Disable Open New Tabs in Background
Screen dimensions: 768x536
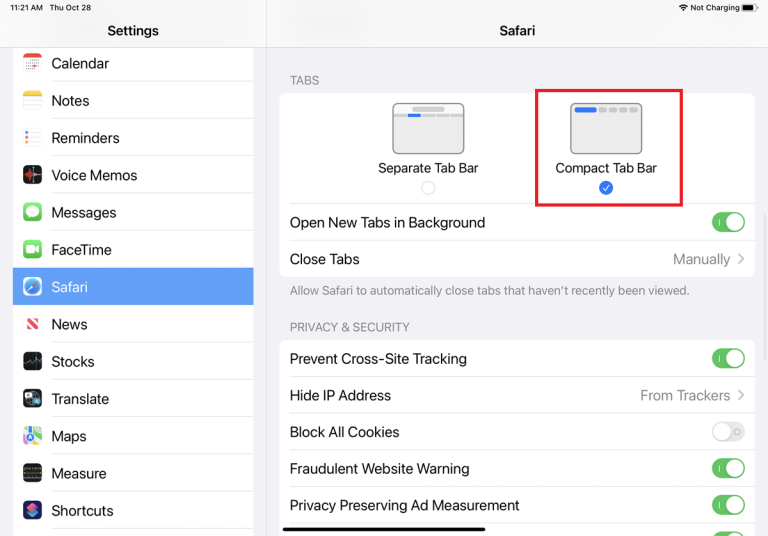coord(727,222)
